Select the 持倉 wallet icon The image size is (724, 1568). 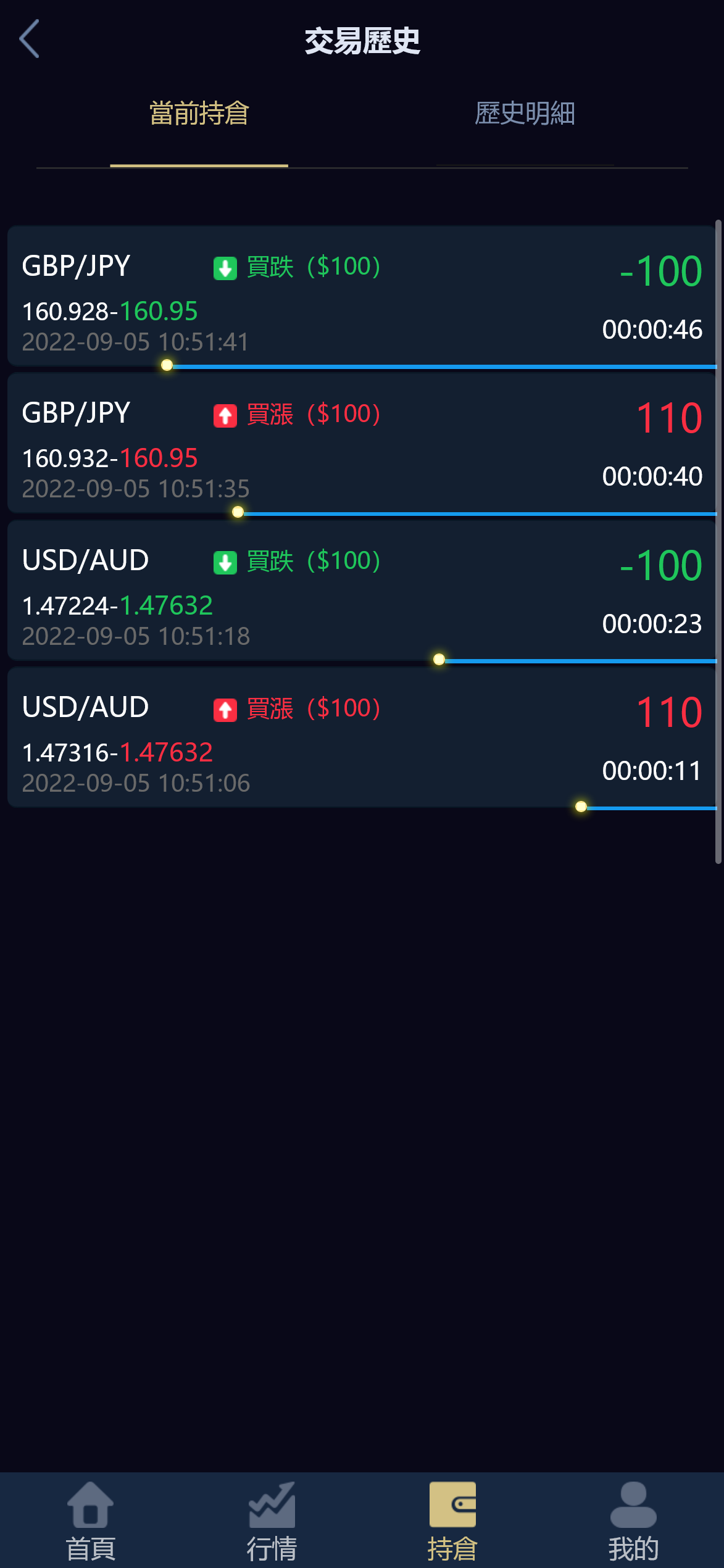[452, 1504]
